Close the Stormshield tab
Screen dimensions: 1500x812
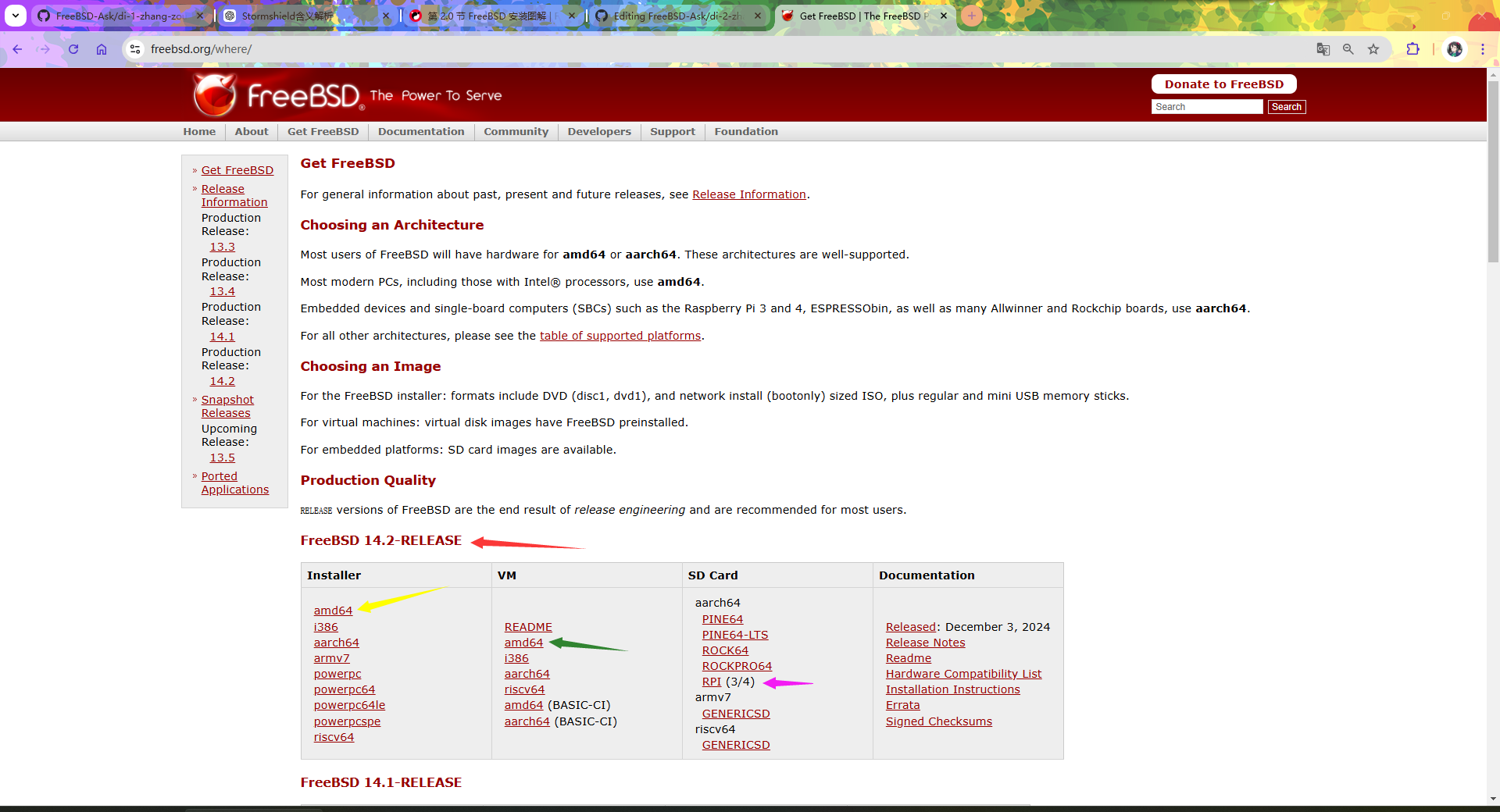387,16
